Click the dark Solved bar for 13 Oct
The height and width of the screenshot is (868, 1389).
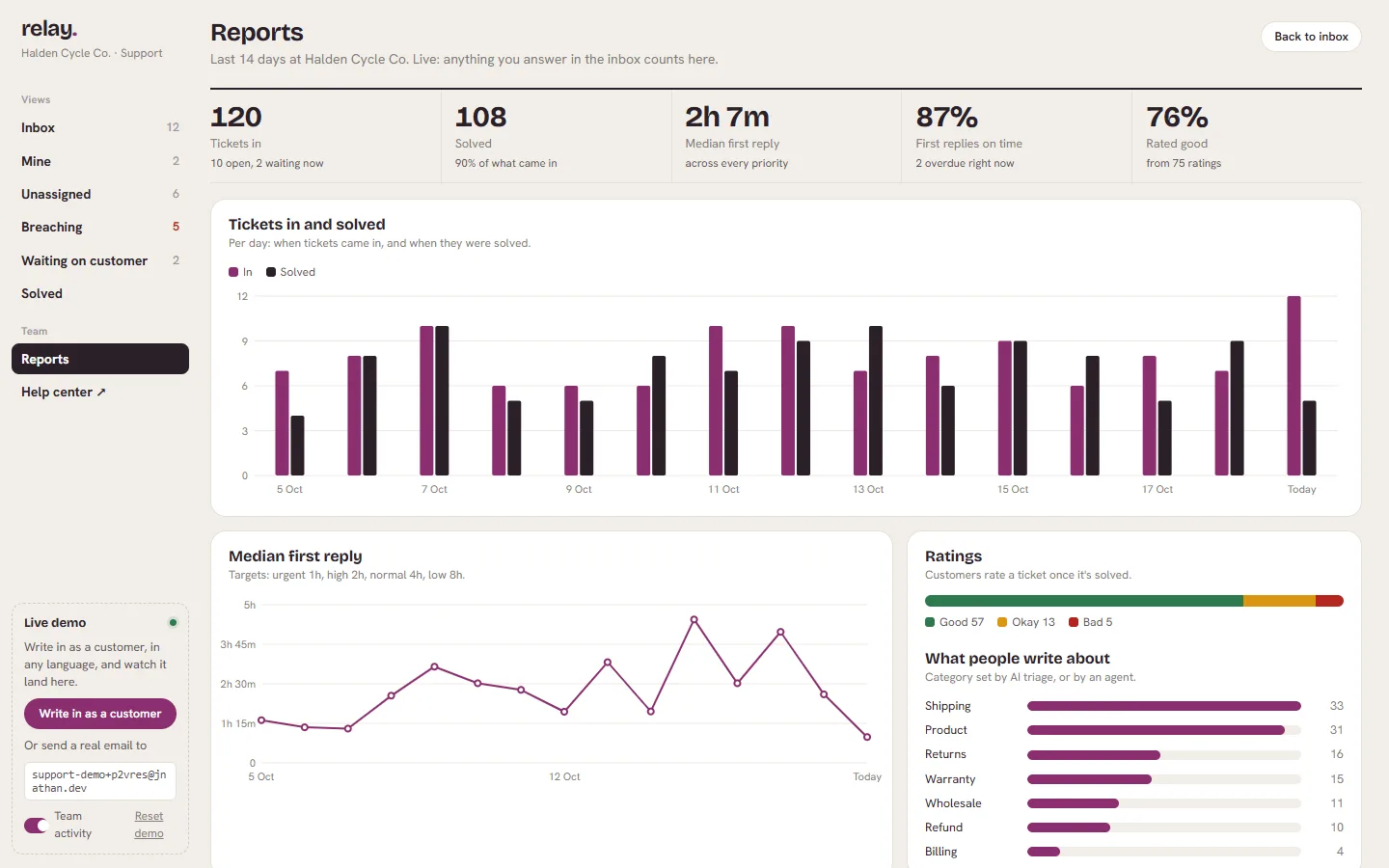click(x=876, y=400)
